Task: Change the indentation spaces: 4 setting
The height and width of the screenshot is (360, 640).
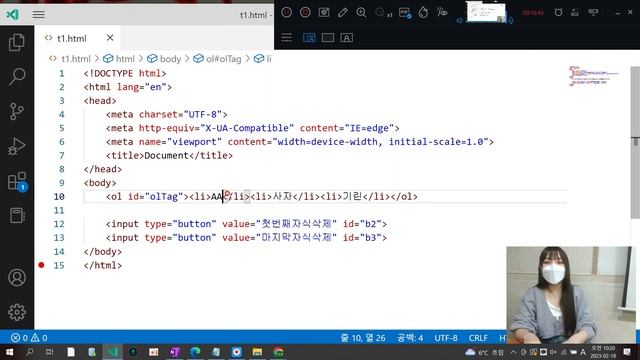Action: 410,338
